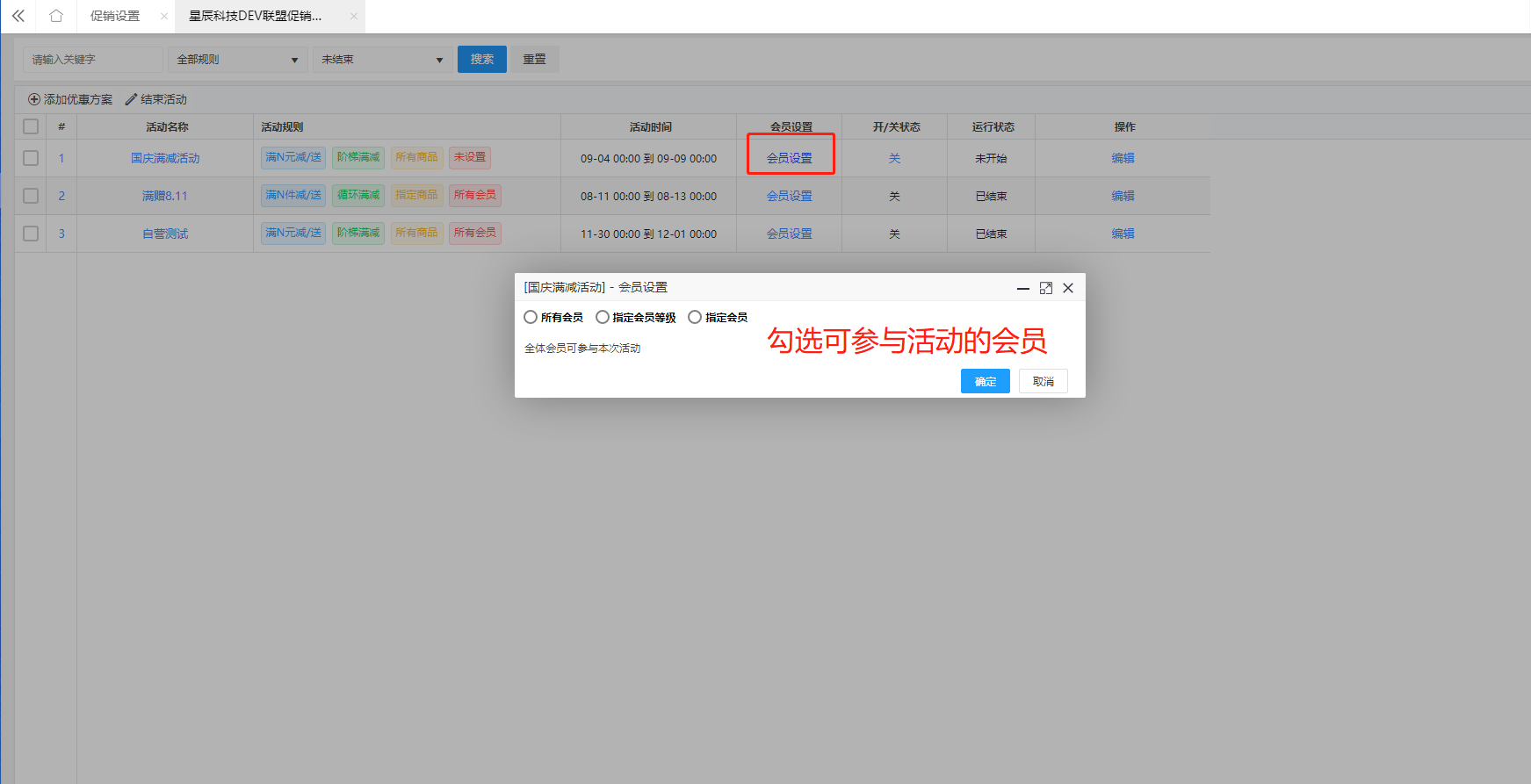
Task: Select the 指定会员等级 radio button
Action: coord(603,317)
